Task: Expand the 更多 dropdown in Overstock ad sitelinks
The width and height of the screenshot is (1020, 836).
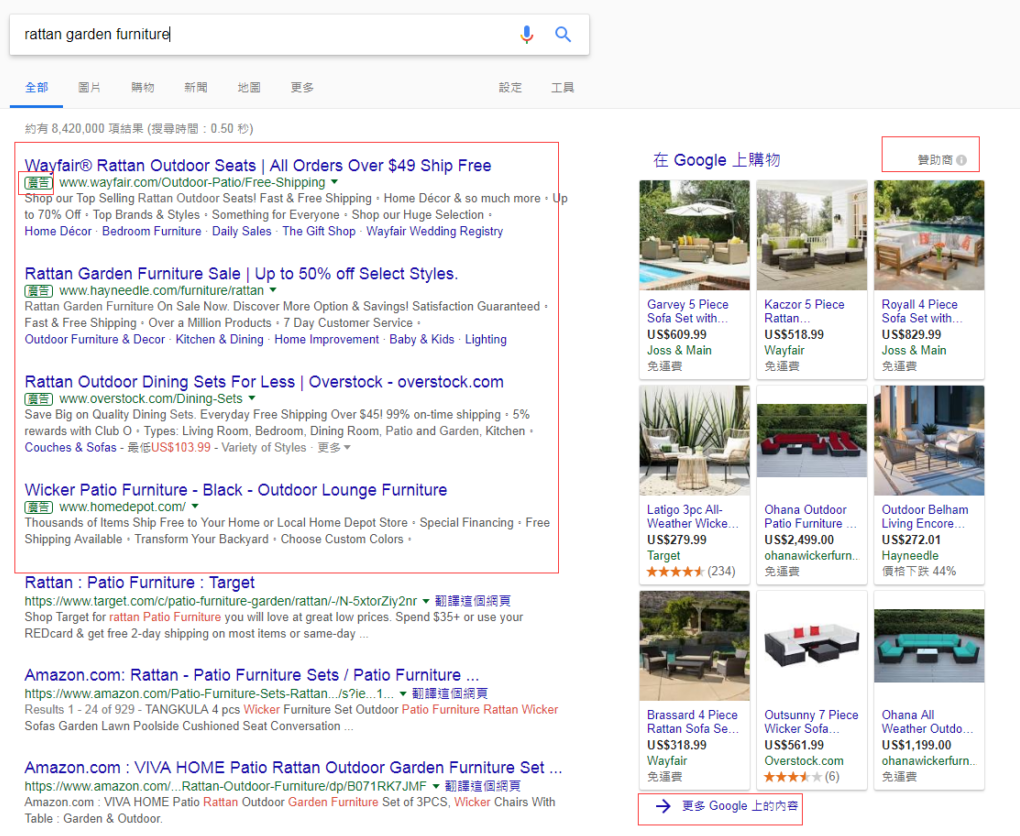Action: 334,448
